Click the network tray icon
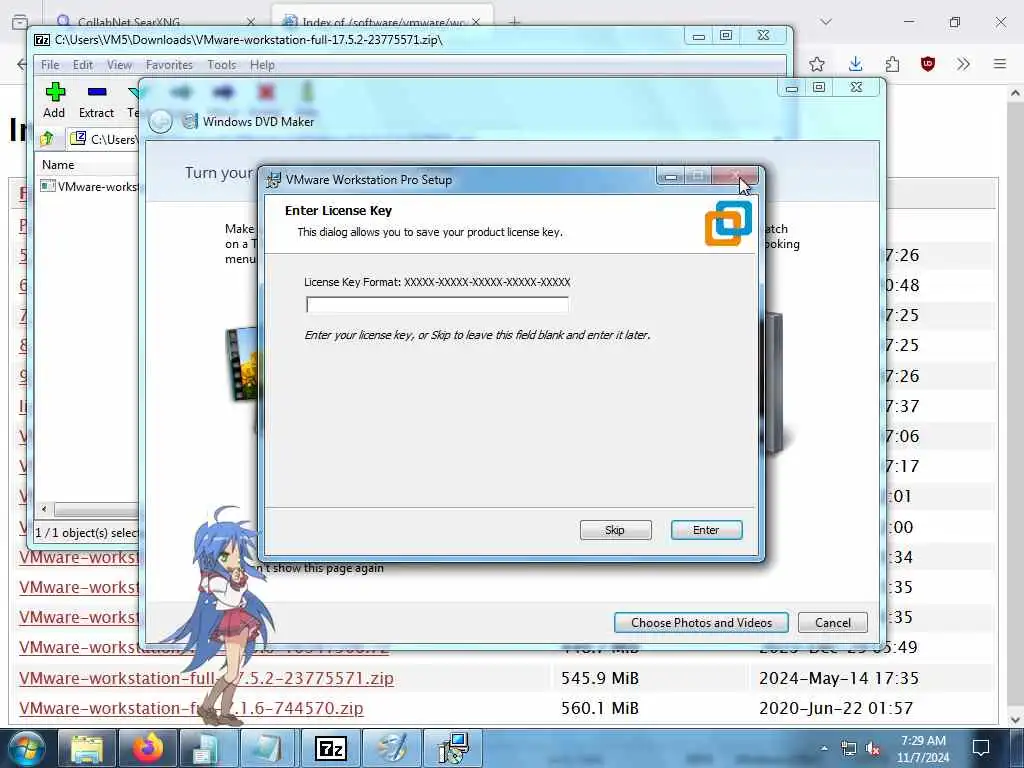 [848, 749]
